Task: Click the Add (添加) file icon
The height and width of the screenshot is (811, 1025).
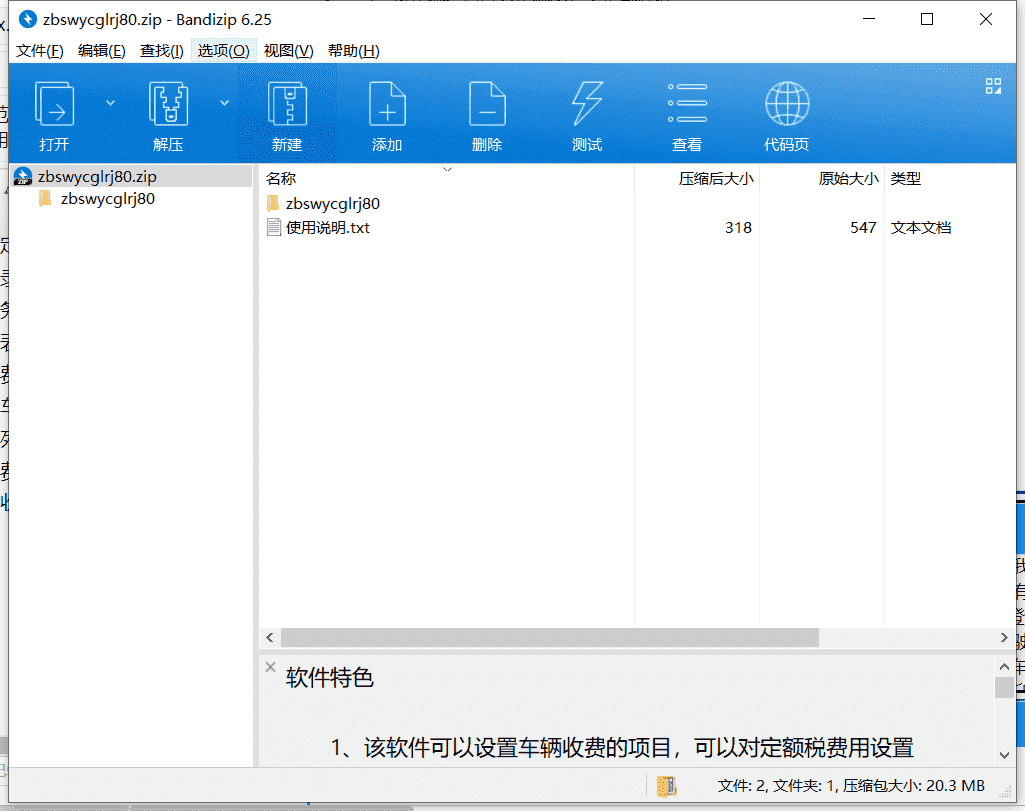Action: click(387, 103)
